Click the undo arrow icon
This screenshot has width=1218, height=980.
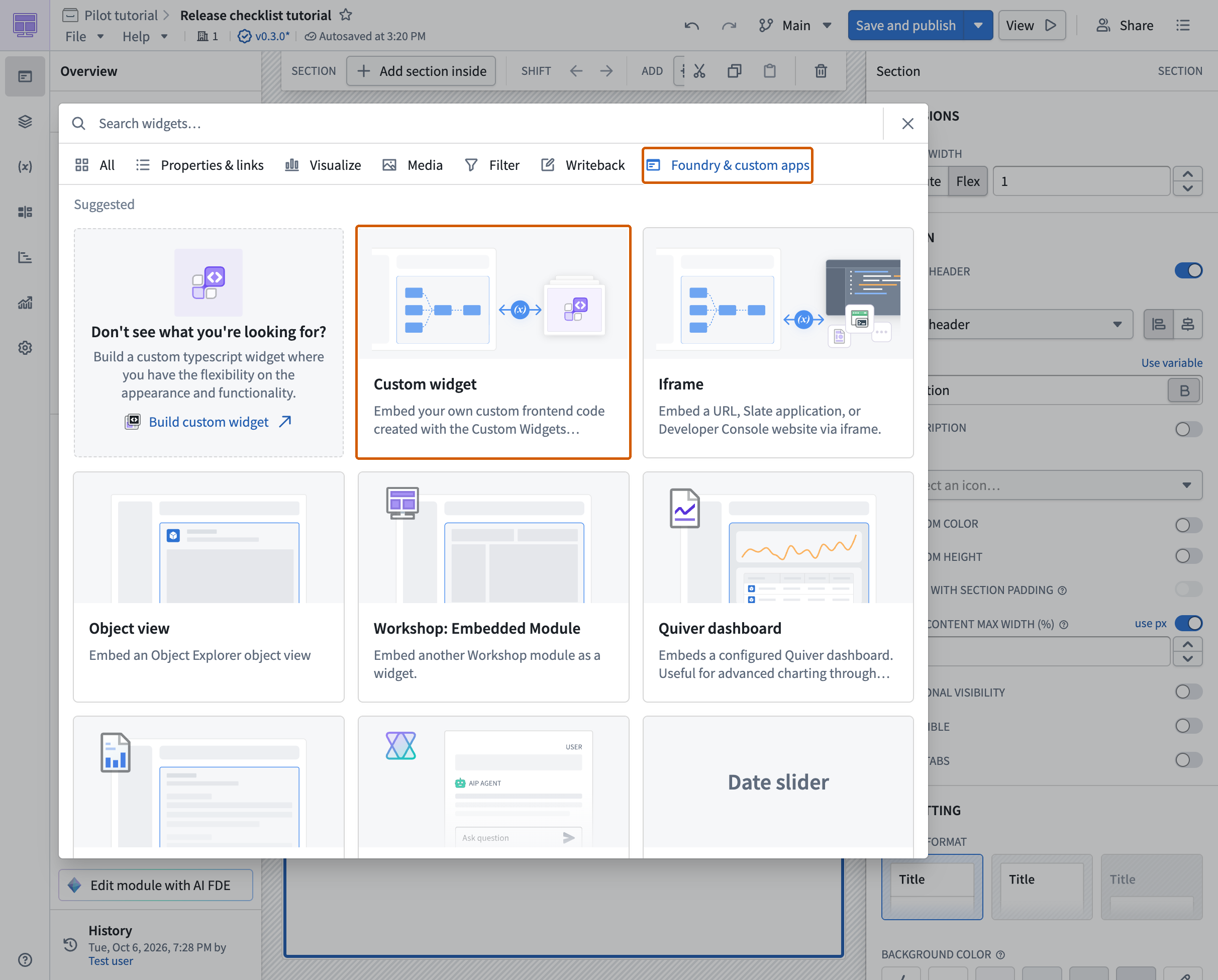click(x=691, y=26)
